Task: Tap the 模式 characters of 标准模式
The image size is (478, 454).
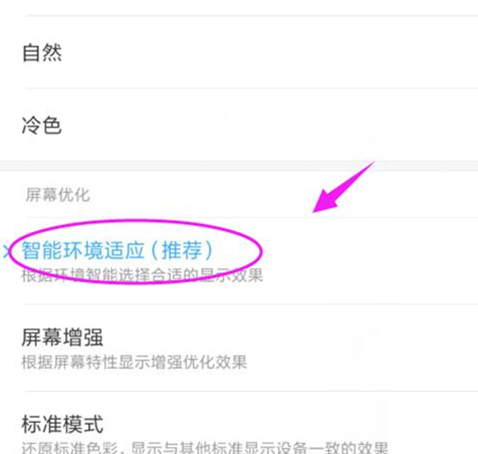Action: click(83, 424)
